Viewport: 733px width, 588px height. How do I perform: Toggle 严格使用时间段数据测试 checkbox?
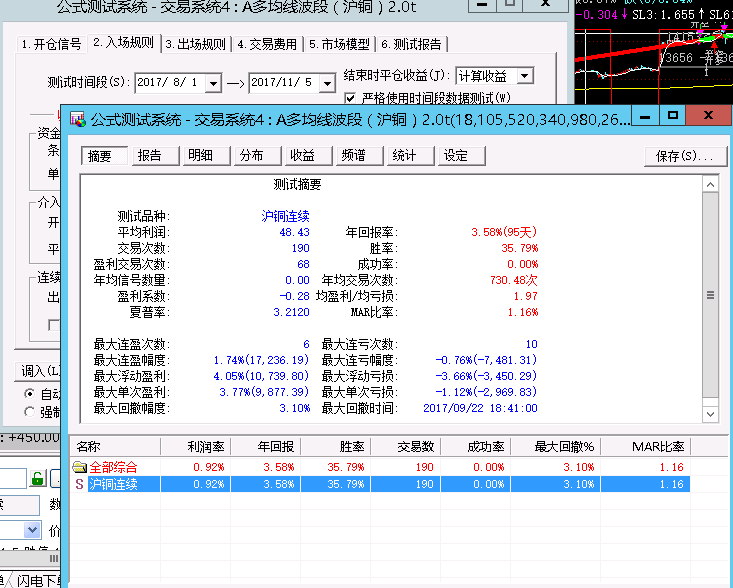(x=350, y=98)
